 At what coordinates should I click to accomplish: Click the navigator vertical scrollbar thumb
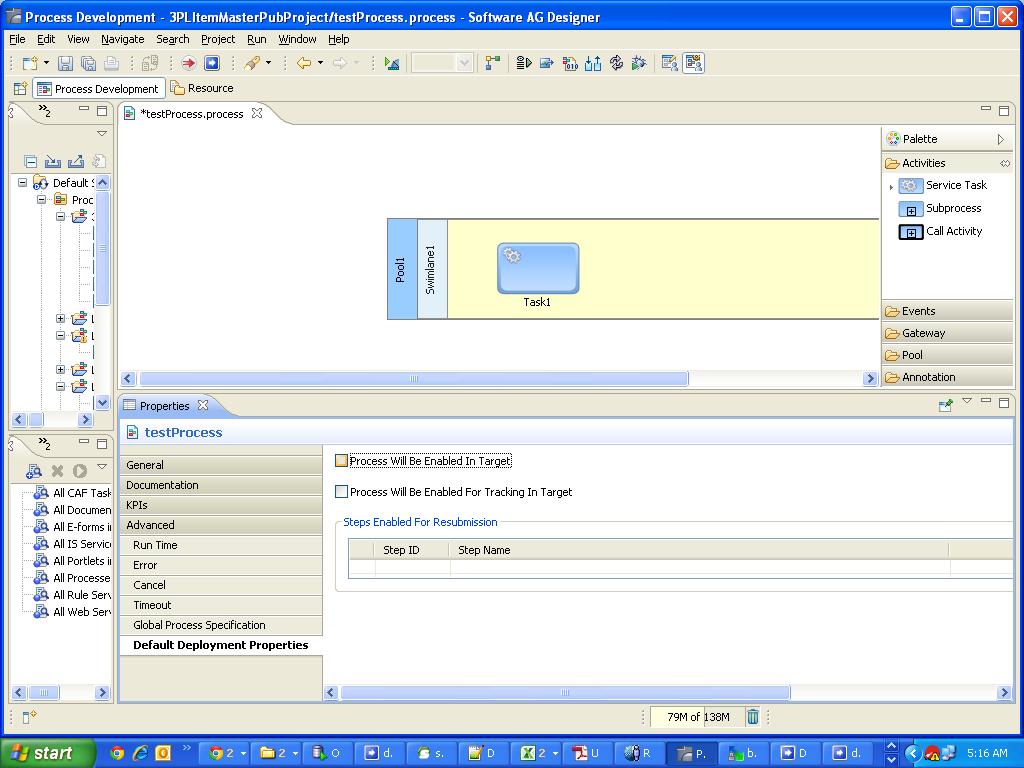pos(103,248)
